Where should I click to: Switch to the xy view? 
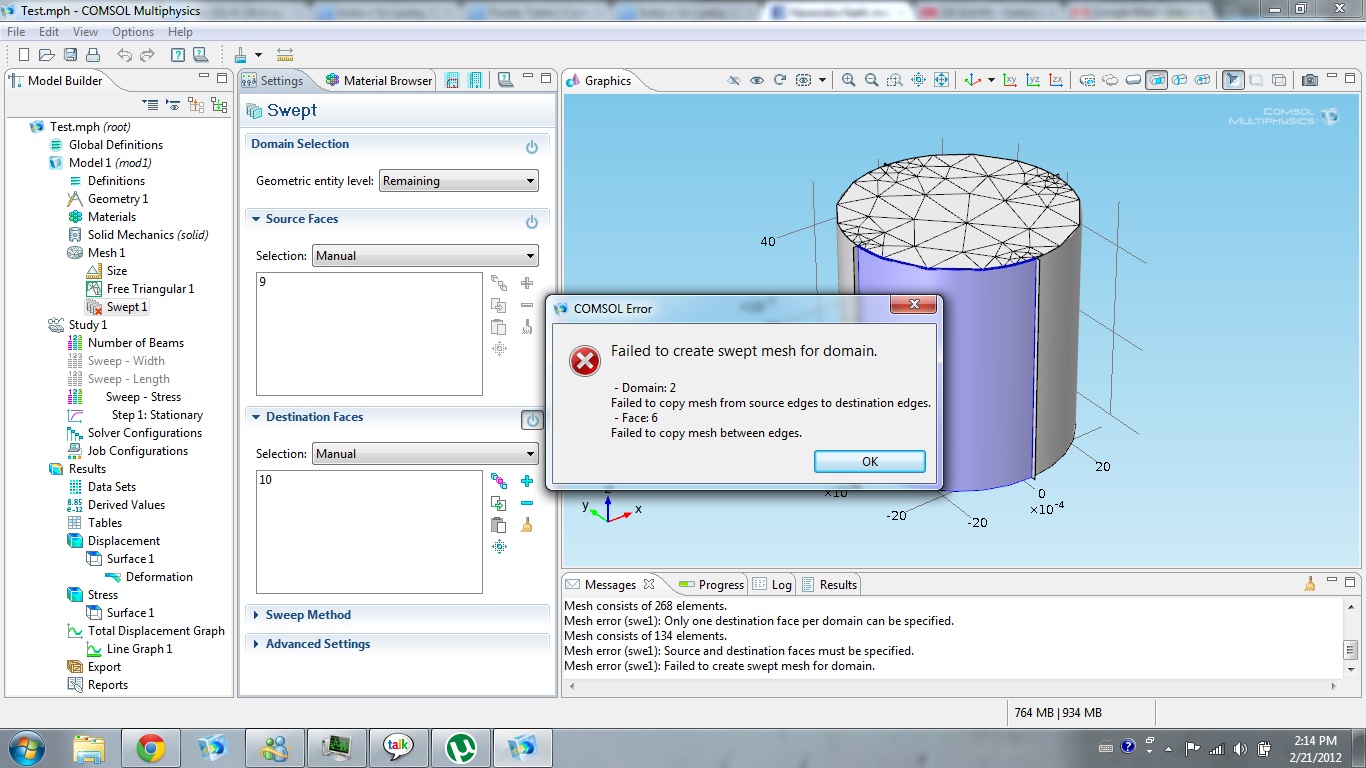click(x=1010, y=80)
